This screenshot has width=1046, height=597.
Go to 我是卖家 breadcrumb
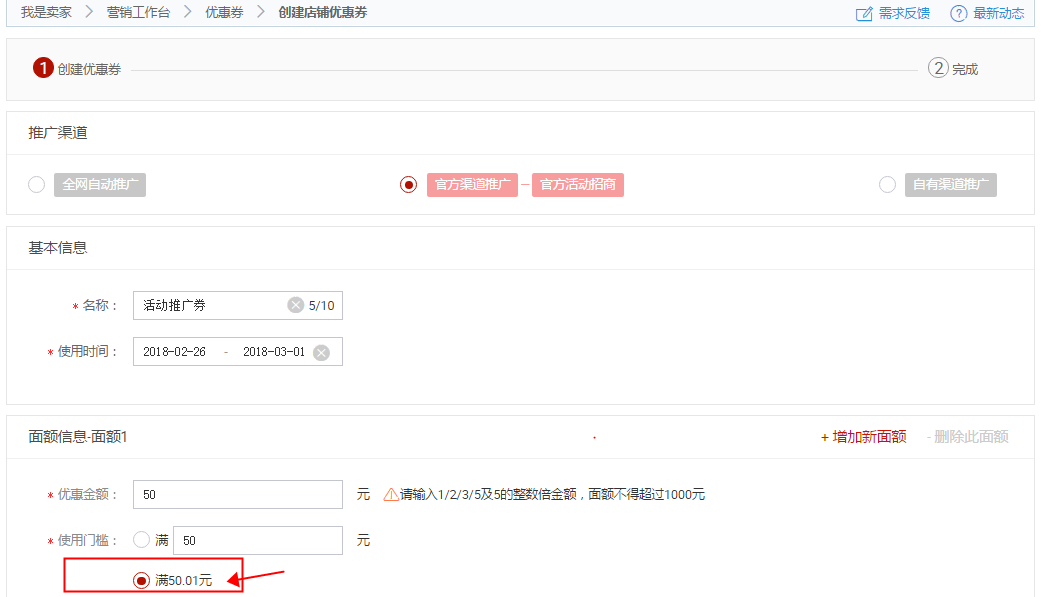click(46, 13)
